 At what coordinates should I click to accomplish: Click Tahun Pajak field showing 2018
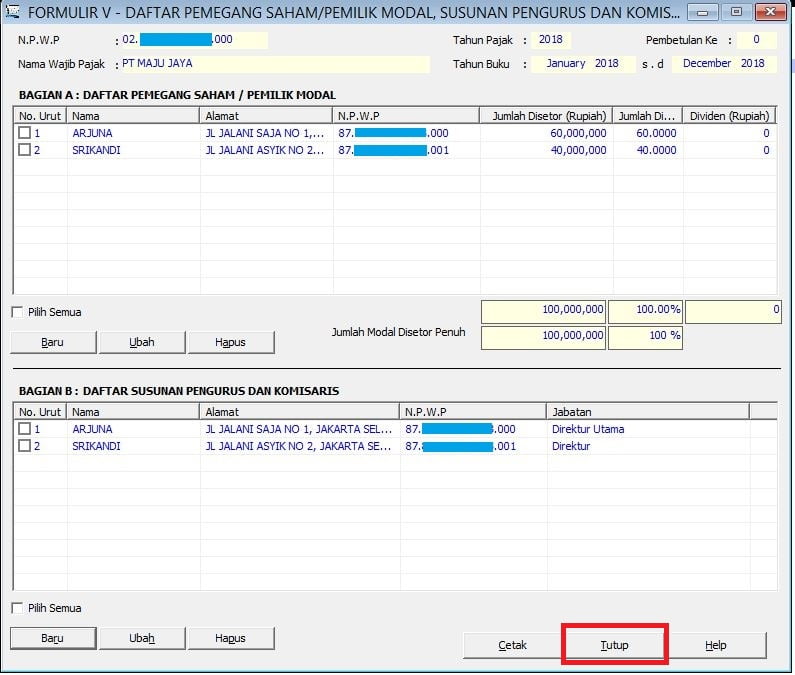[x=551, y=40]
